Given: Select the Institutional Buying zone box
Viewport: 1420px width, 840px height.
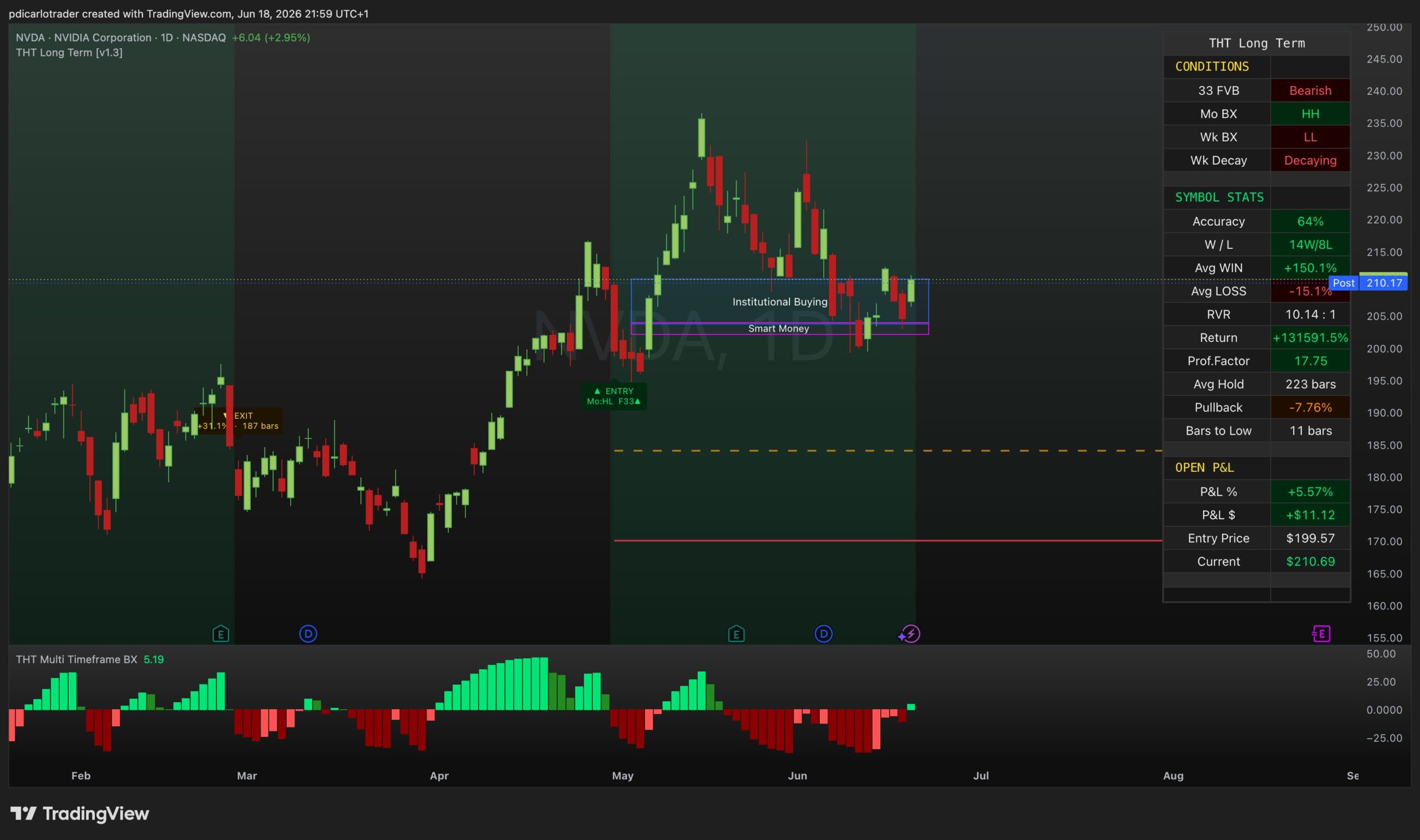Looking at the screenshot, I should click(x=780, y=301).
